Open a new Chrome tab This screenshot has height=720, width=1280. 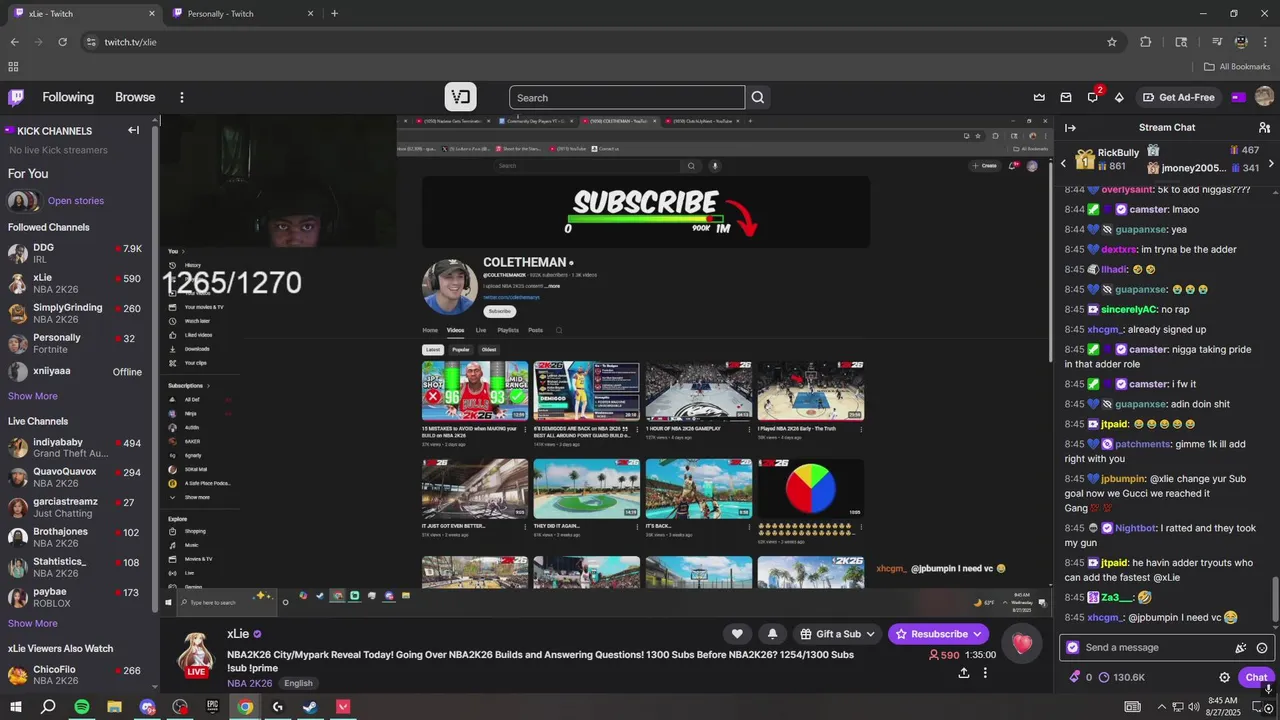pyautogui.click(x=334, y=13)
